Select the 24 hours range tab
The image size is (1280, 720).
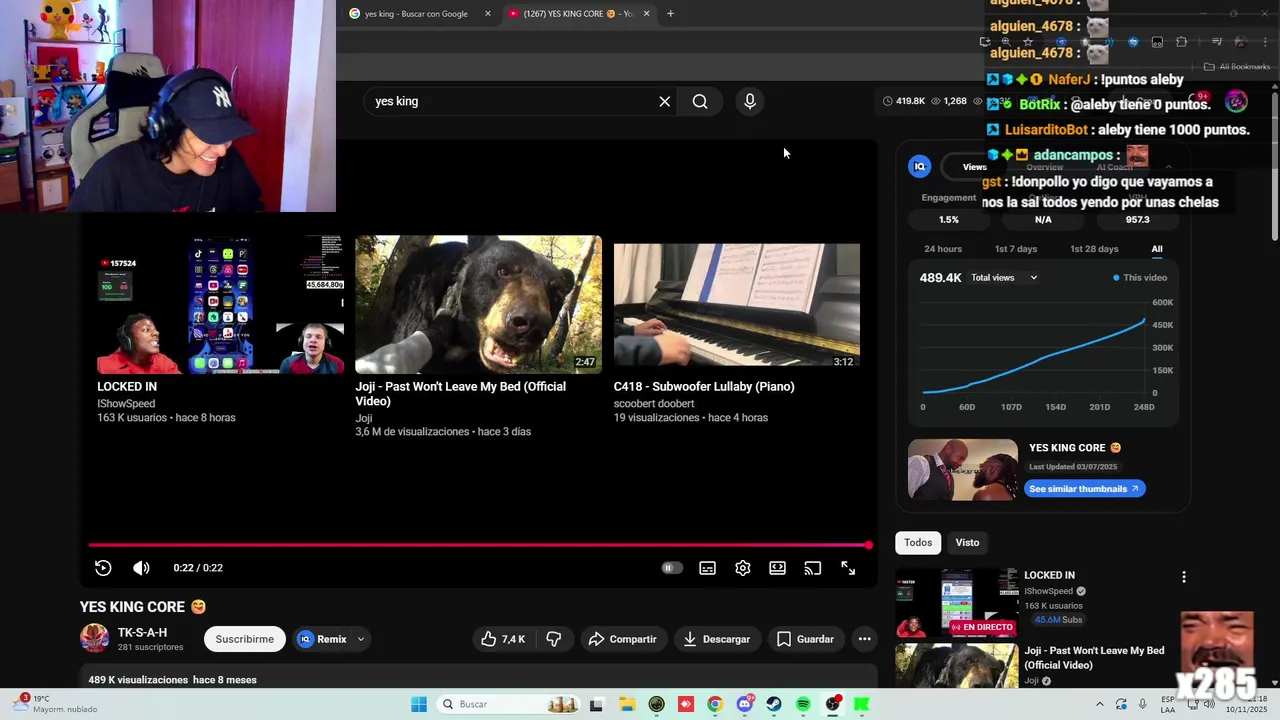coord(943,249)
